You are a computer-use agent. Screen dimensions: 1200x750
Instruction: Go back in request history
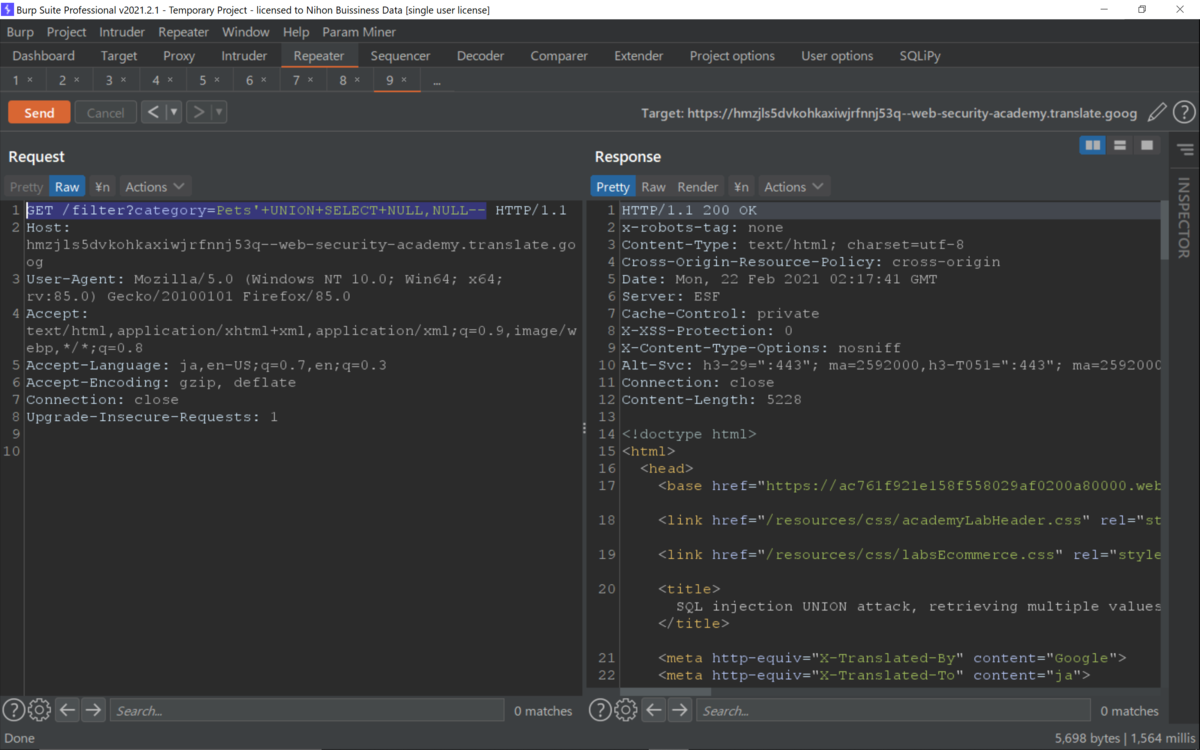[153, 112]
